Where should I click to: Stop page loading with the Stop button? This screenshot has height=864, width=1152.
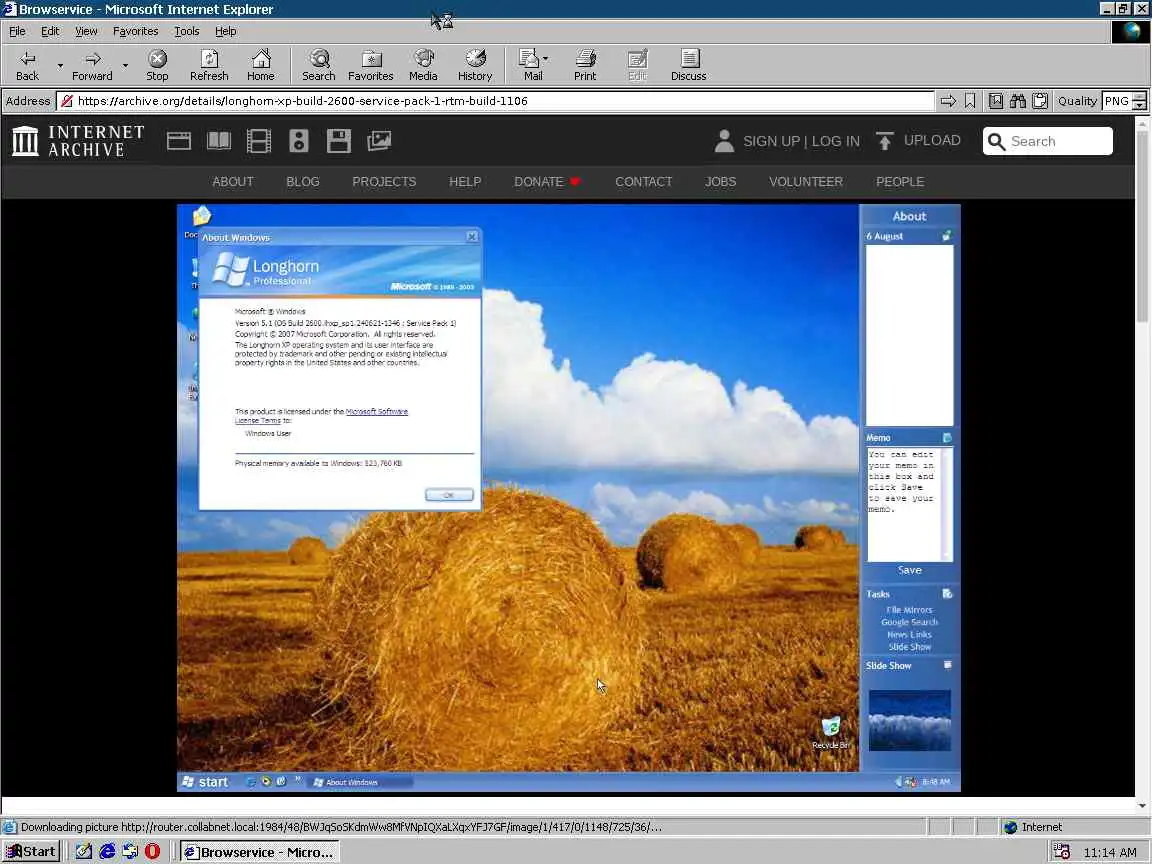click(157, 65)
